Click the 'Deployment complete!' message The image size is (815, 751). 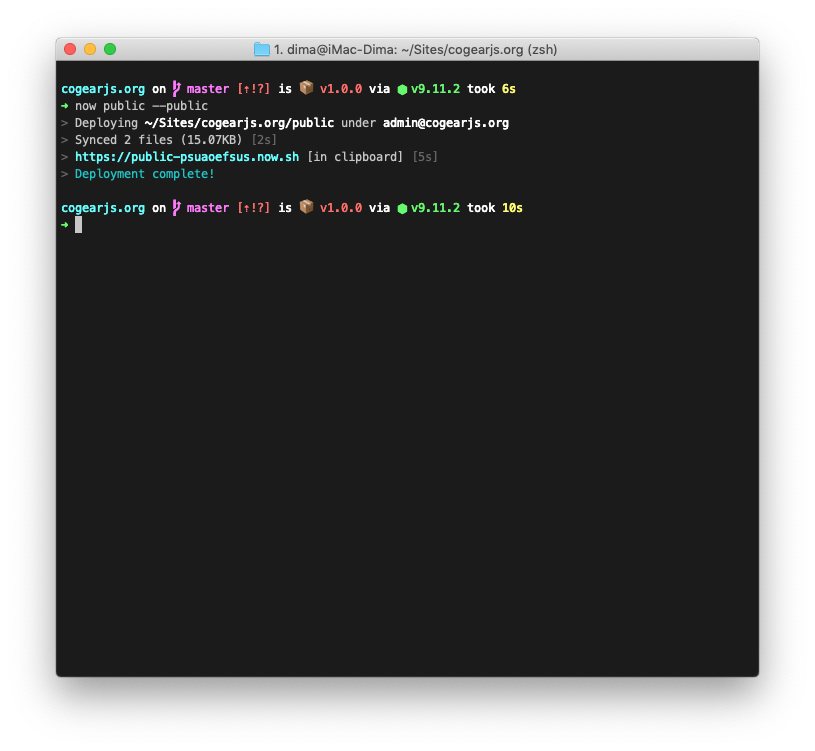point(144,174)
